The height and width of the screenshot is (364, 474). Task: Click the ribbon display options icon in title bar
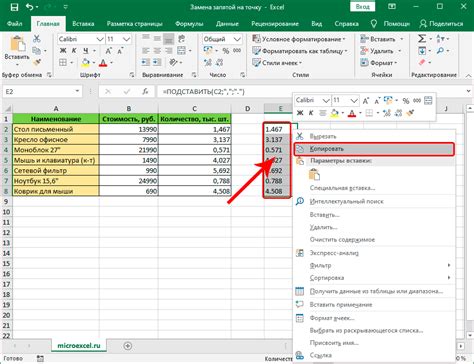pyautogui.click(x=392, y=7)
